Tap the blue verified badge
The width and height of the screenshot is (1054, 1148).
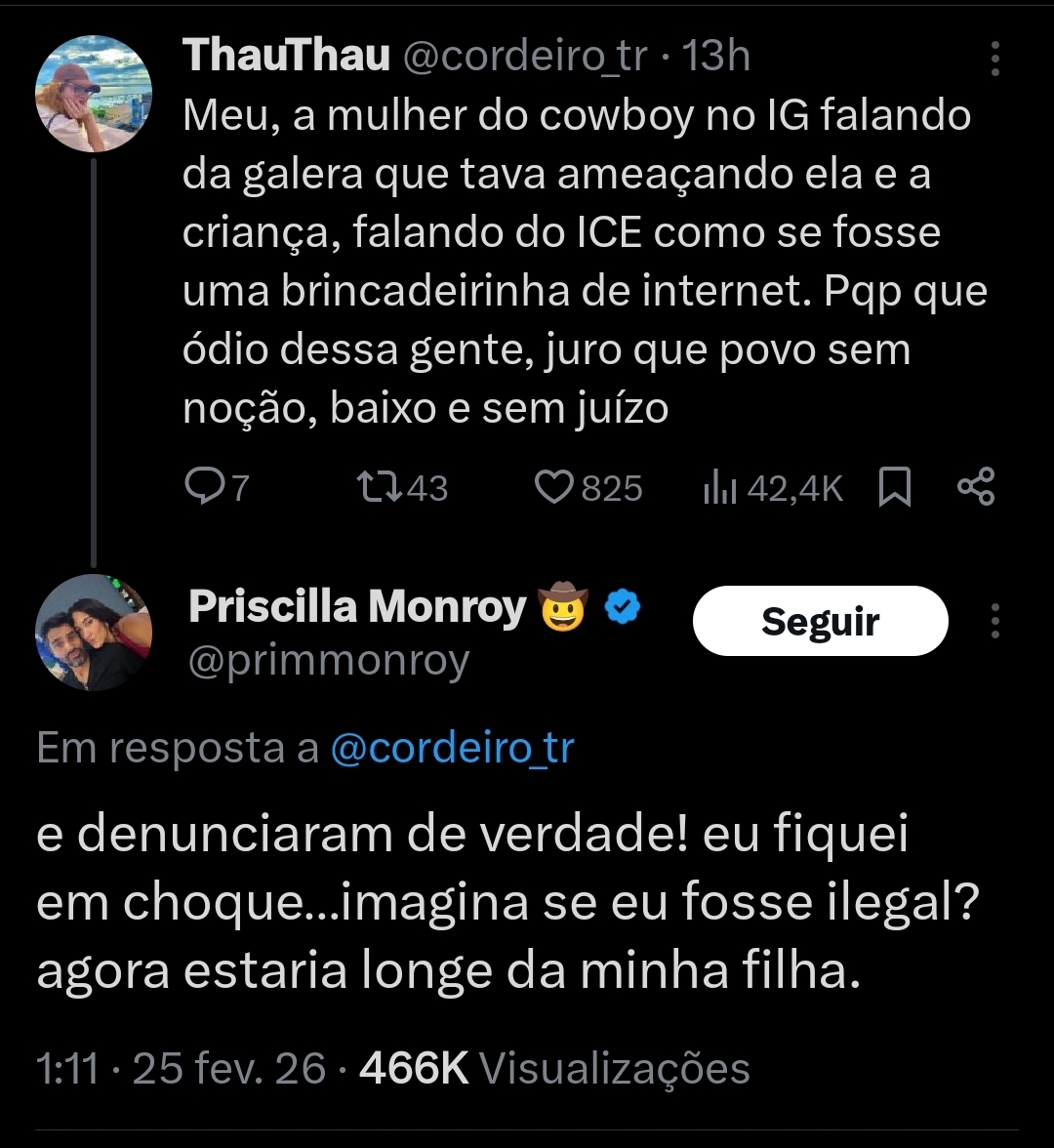[622, 608]
